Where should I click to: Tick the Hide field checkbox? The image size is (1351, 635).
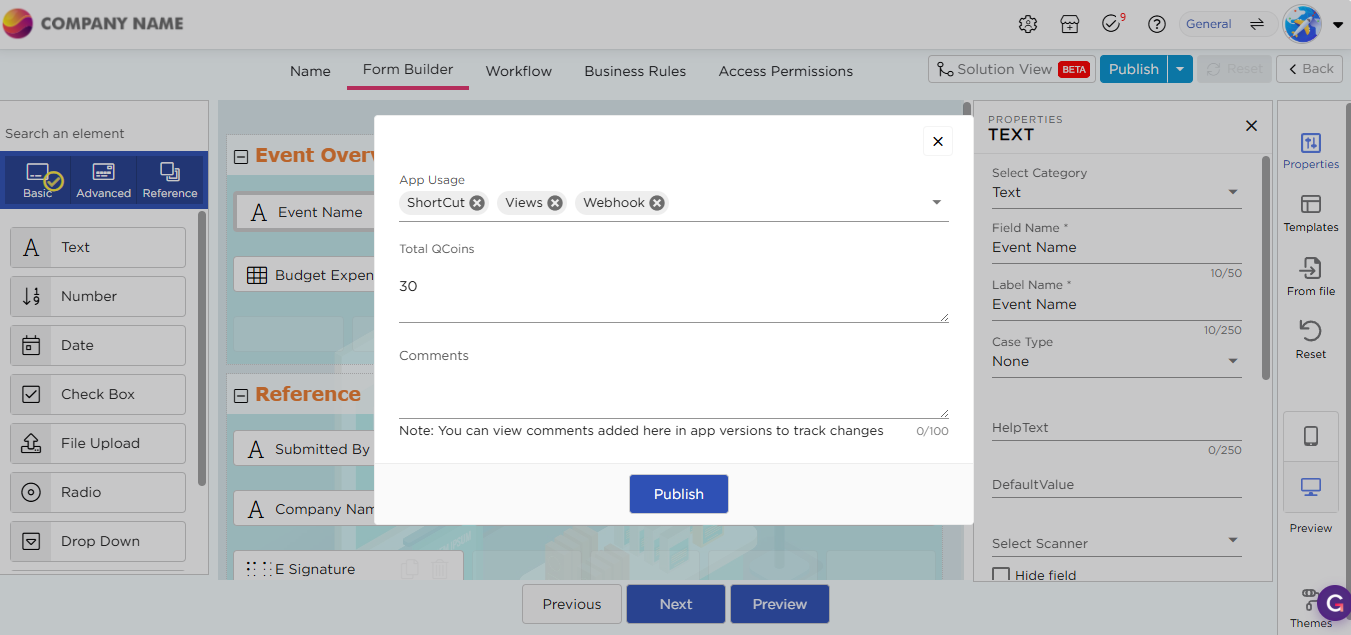click(1000, 575)
